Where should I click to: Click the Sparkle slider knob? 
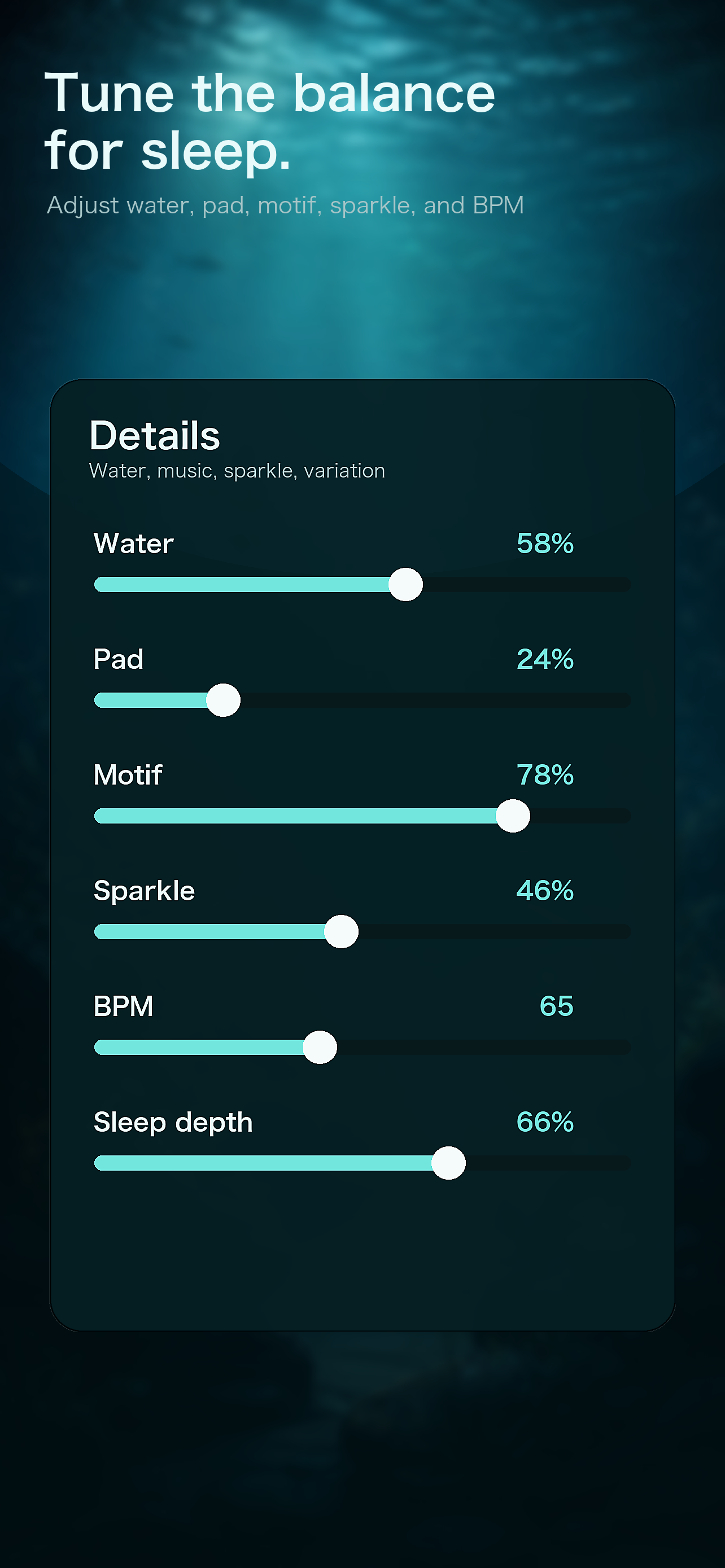(x=342, y=931)
